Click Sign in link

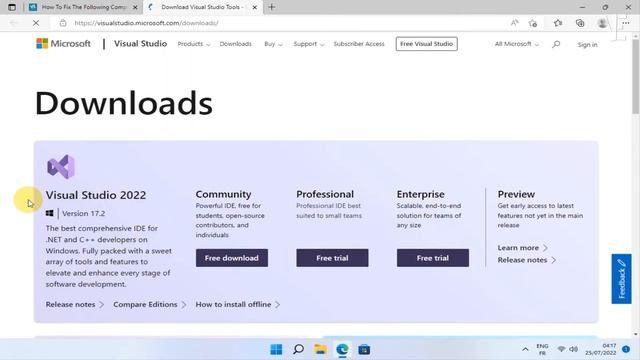tap(587, 44)
